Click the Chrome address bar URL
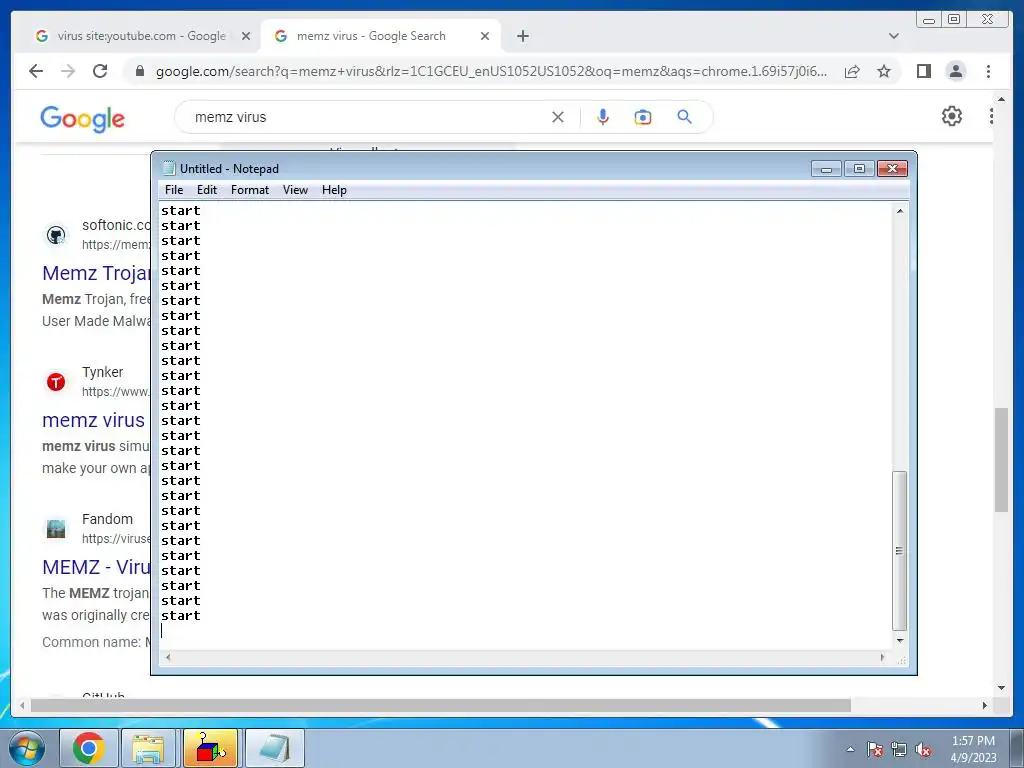Screen dimensions: 1024x768 (x=491, y=71)
